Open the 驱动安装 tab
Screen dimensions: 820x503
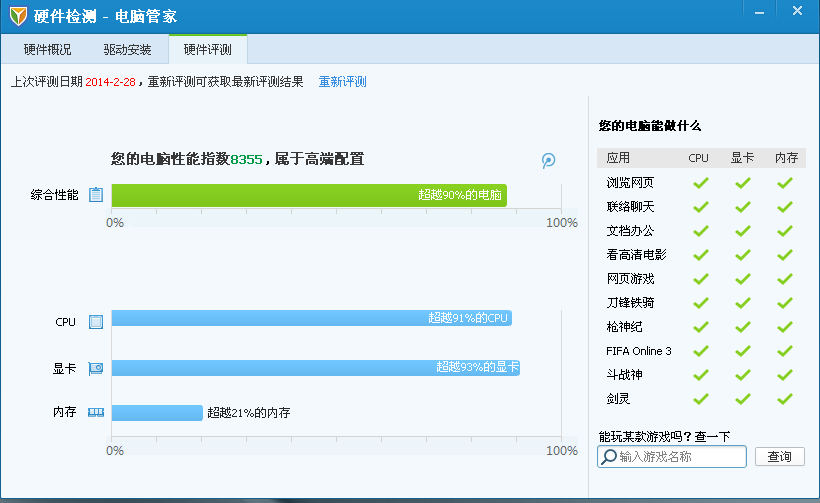coord(127,49)
